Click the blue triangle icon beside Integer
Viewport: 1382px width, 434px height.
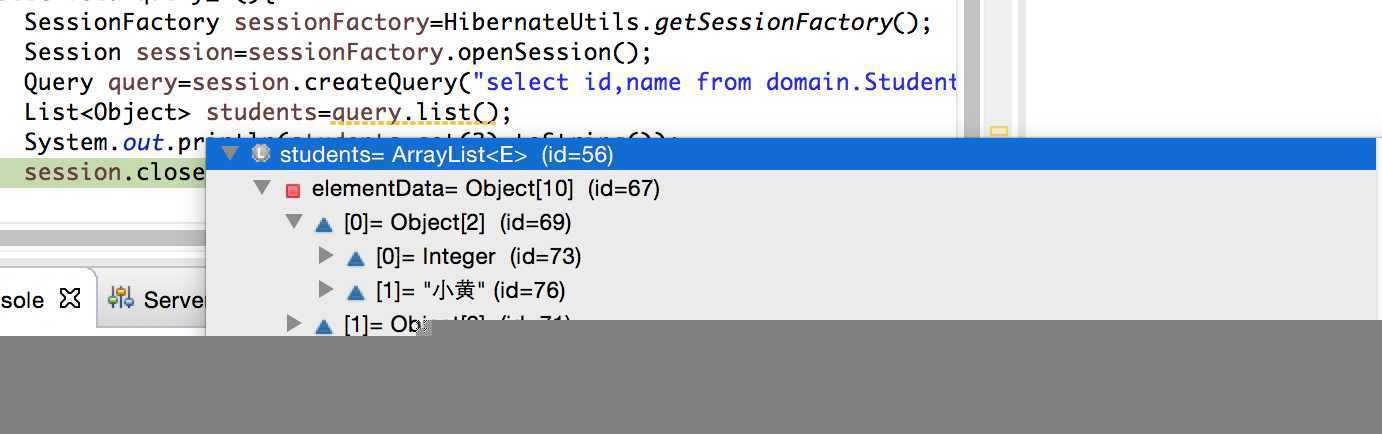click(x=356, y=258)
